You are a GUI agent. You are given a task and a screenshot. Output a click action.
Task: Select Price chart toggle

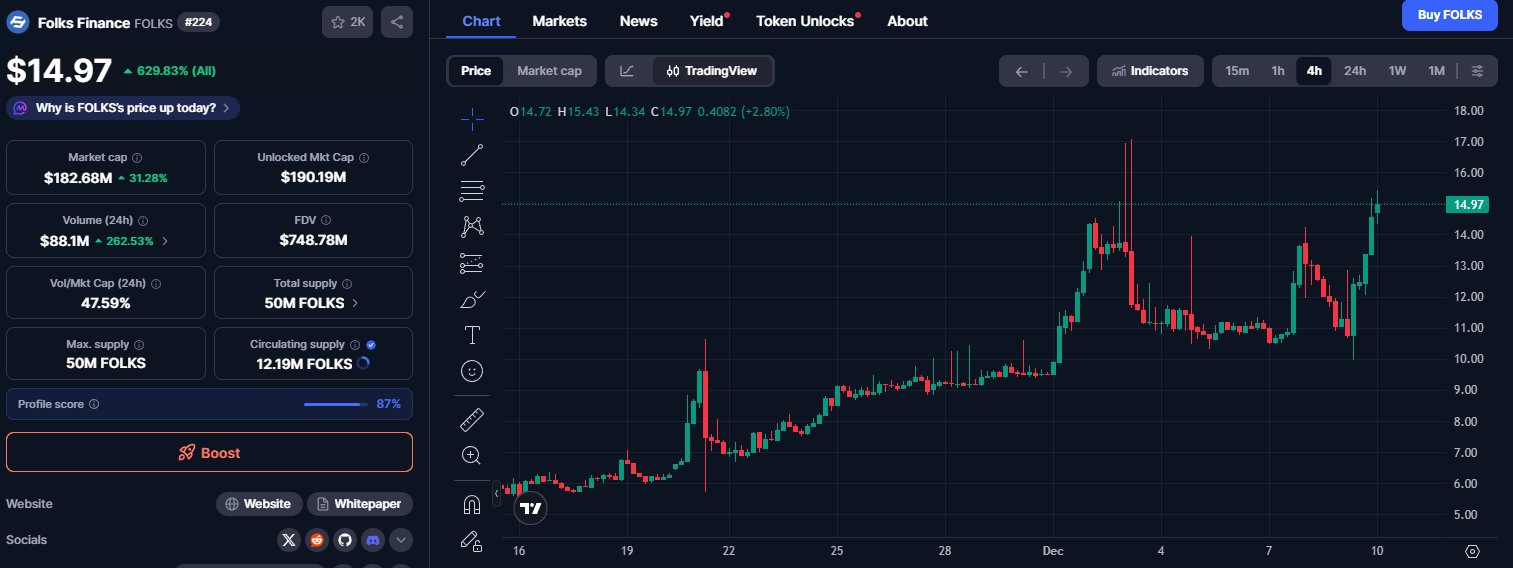pyautogui.click(x=476, y=71)
